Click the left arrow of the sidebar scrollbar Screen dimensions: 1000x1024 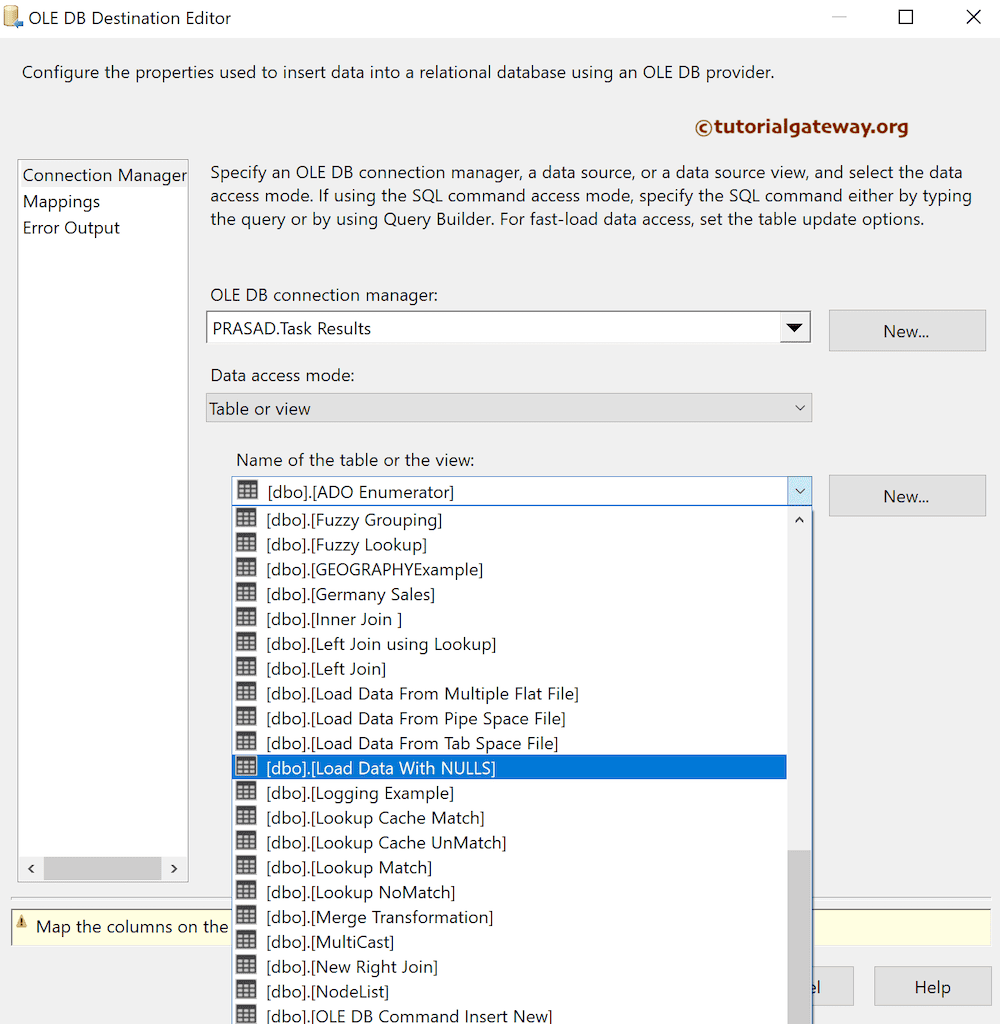[31, 868]
